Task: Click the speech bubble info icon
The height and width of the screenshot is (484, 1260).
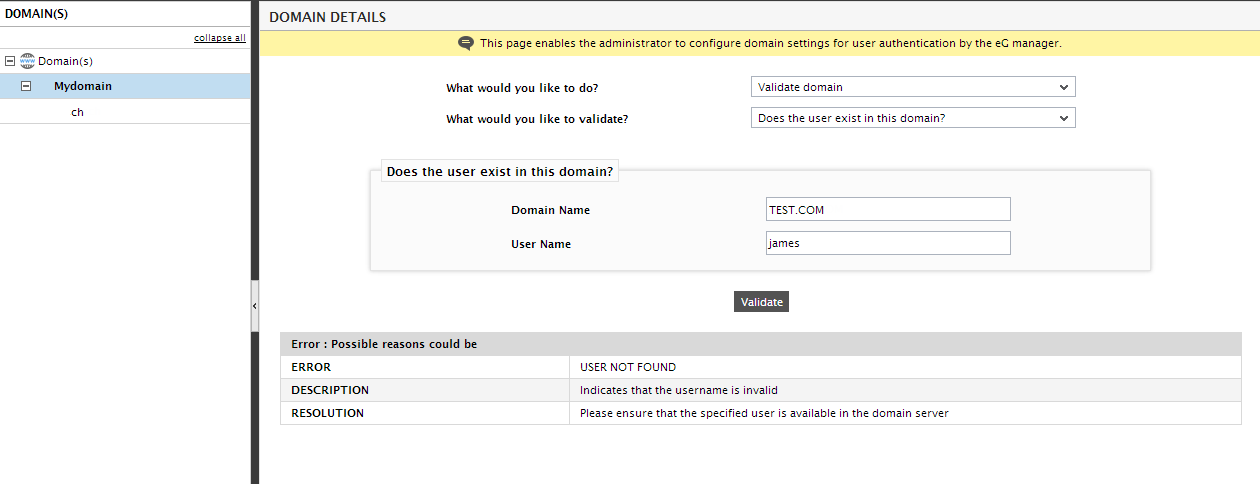Action: click(466, 43)
